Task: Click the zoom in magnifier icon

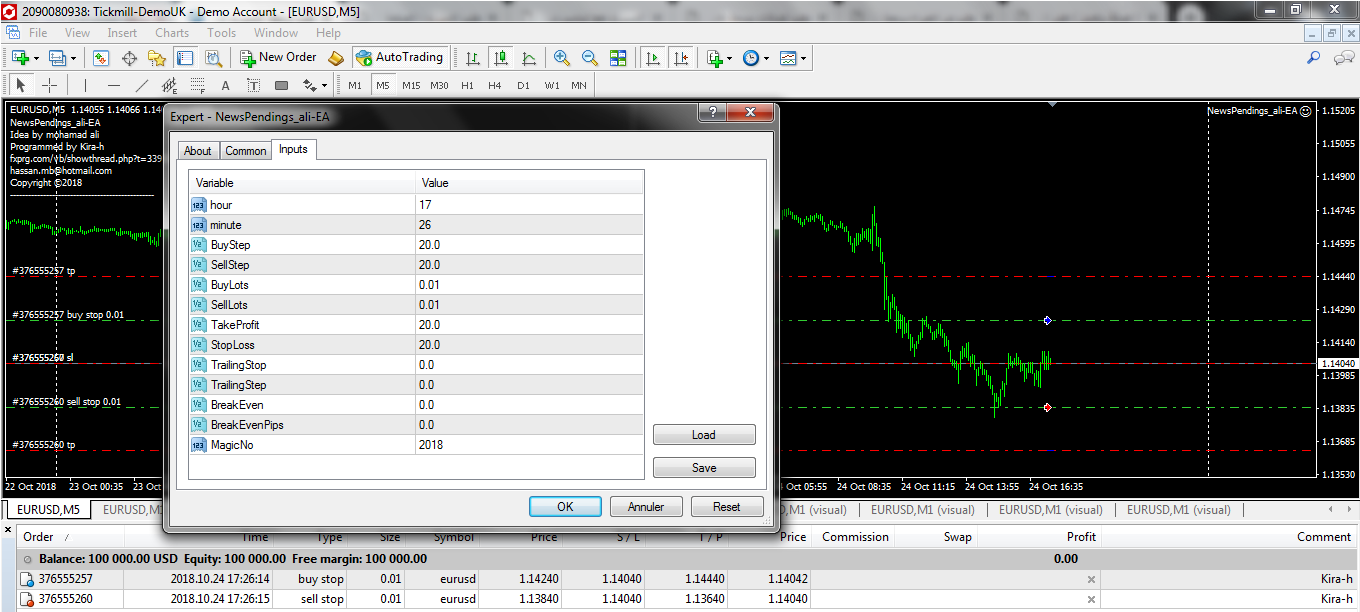Action: 562,58
